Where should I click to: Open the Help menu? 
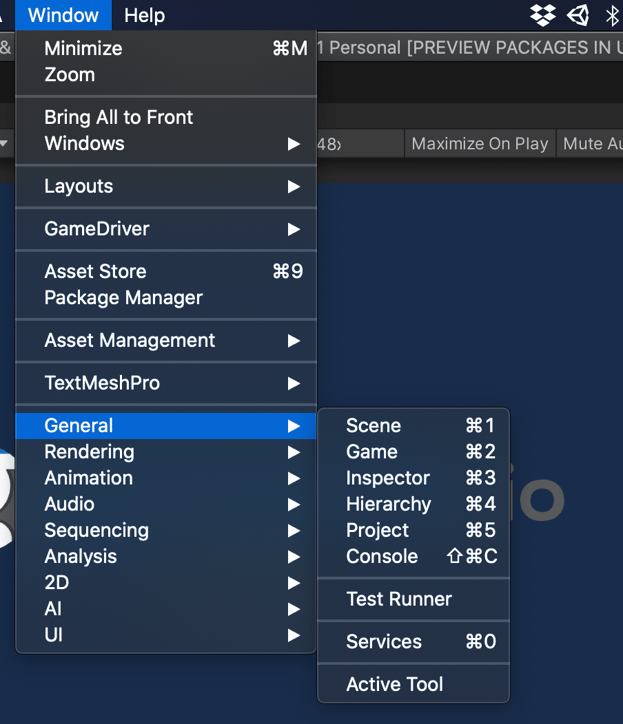coord(144,15)
